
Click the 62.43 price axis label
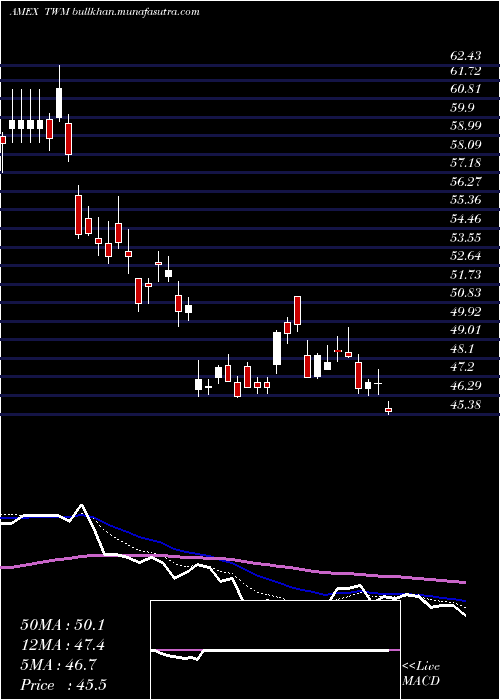[x=466, y=56]
